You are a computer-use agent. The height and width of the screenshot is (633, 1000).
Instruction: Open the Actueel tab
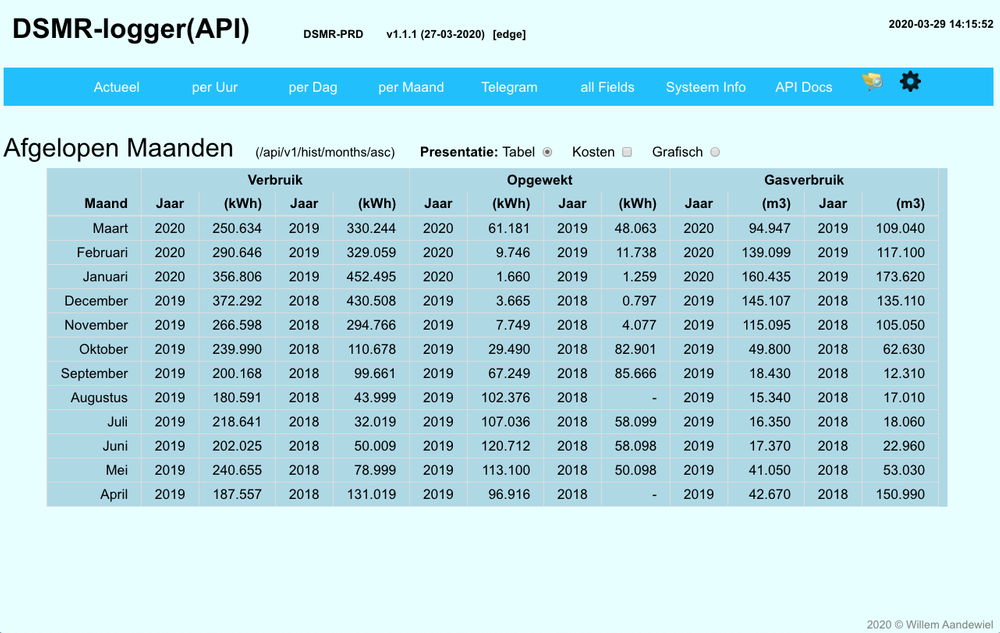tap(117, 87)
